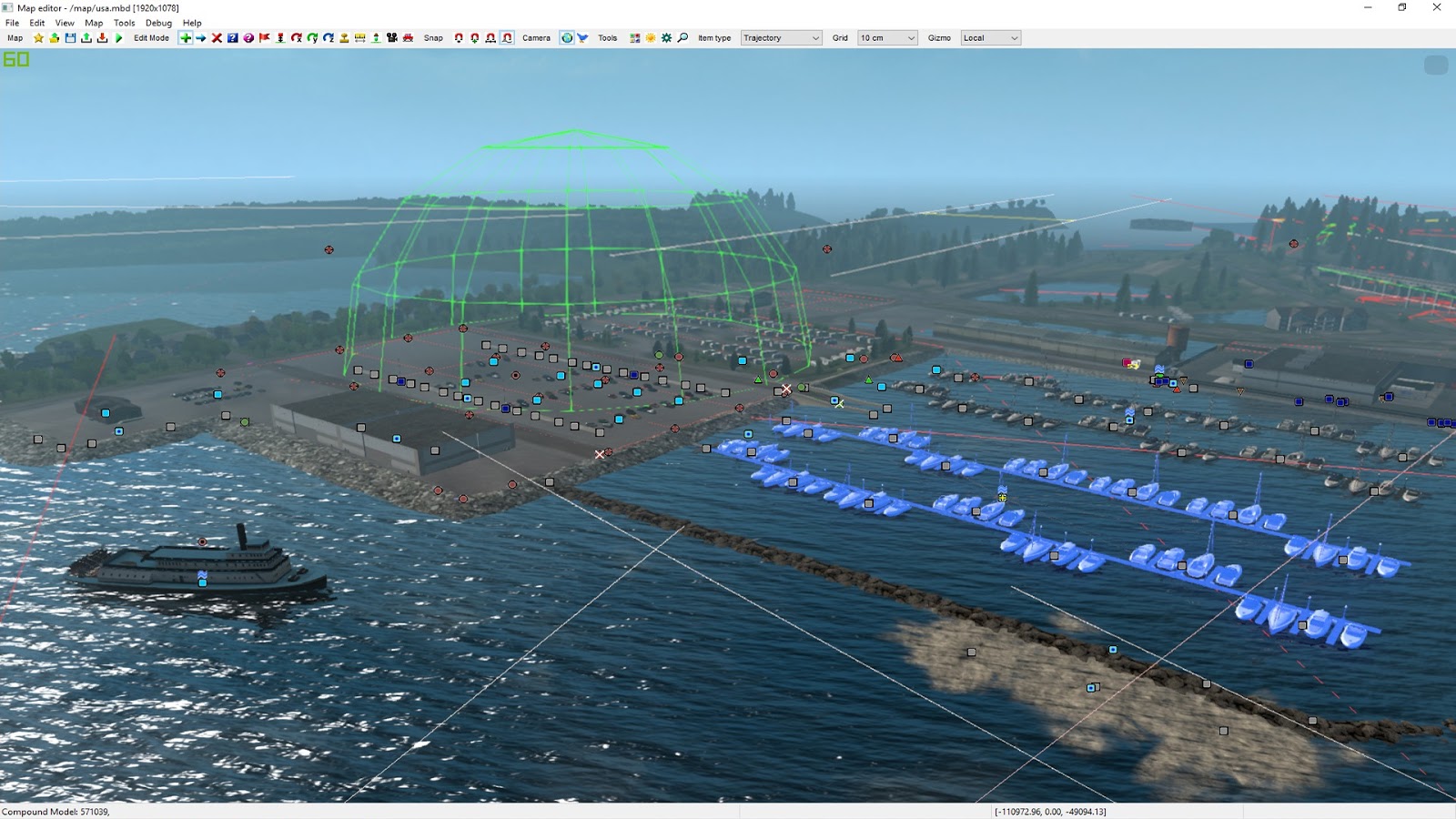Toggle the globe camera mode button
The image size is (1456, 819).
567,38
